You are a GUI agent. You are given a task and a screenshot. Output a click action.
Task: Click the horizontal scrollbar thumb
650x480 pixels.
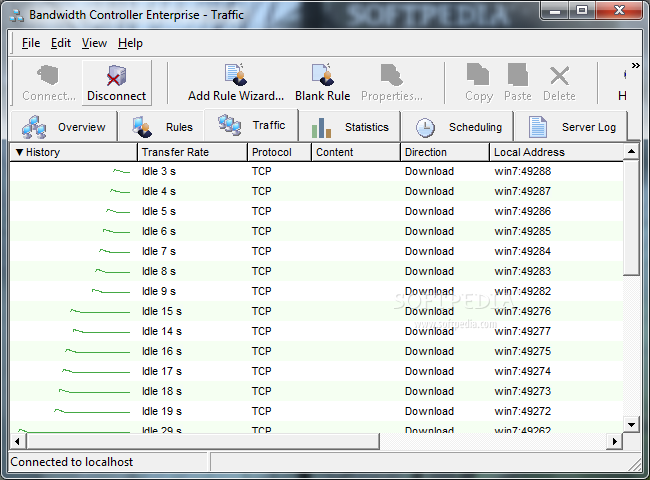coord(203,441)
